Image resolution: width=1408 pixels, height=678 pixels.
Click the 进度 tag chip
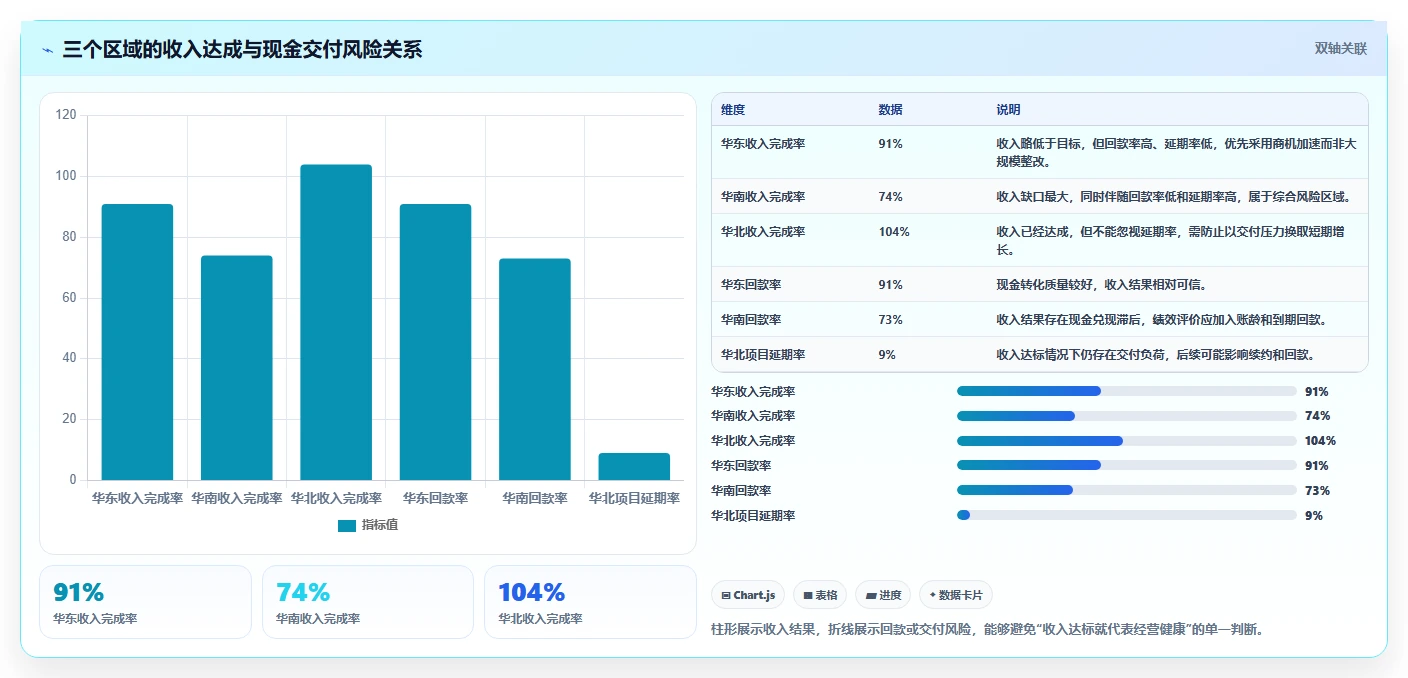[x=883, y=595]
